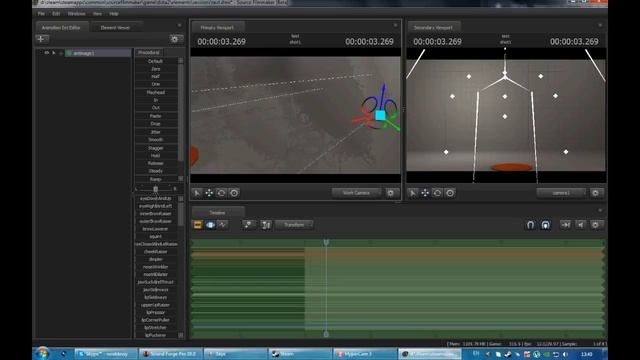Open Primary Viewport gear settings
Viewport: 640px width, 360px height.
click(x=391, y=193)
